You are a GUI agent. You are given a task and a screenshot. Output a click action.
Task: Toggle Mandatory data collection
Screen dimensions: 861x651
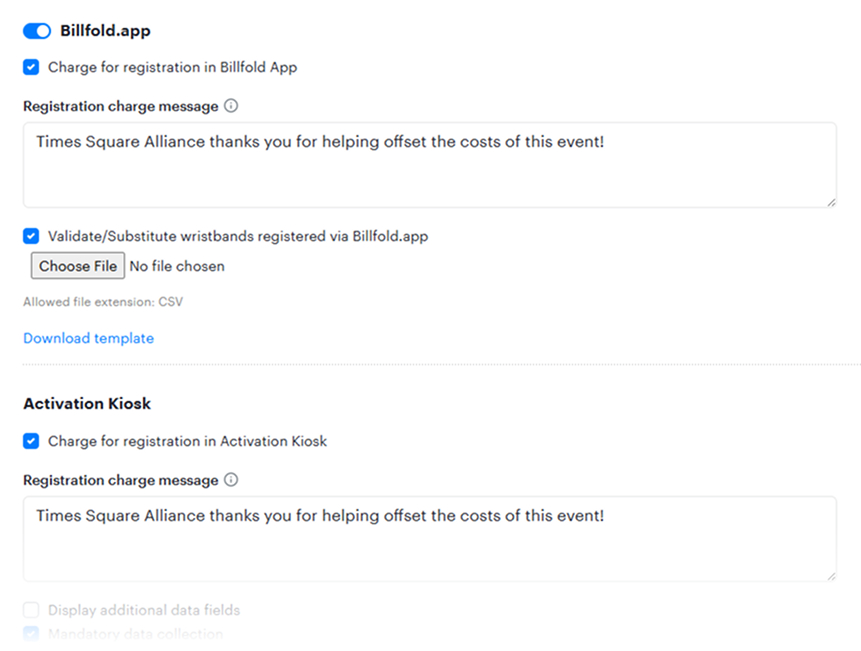(x=30, y=634)
